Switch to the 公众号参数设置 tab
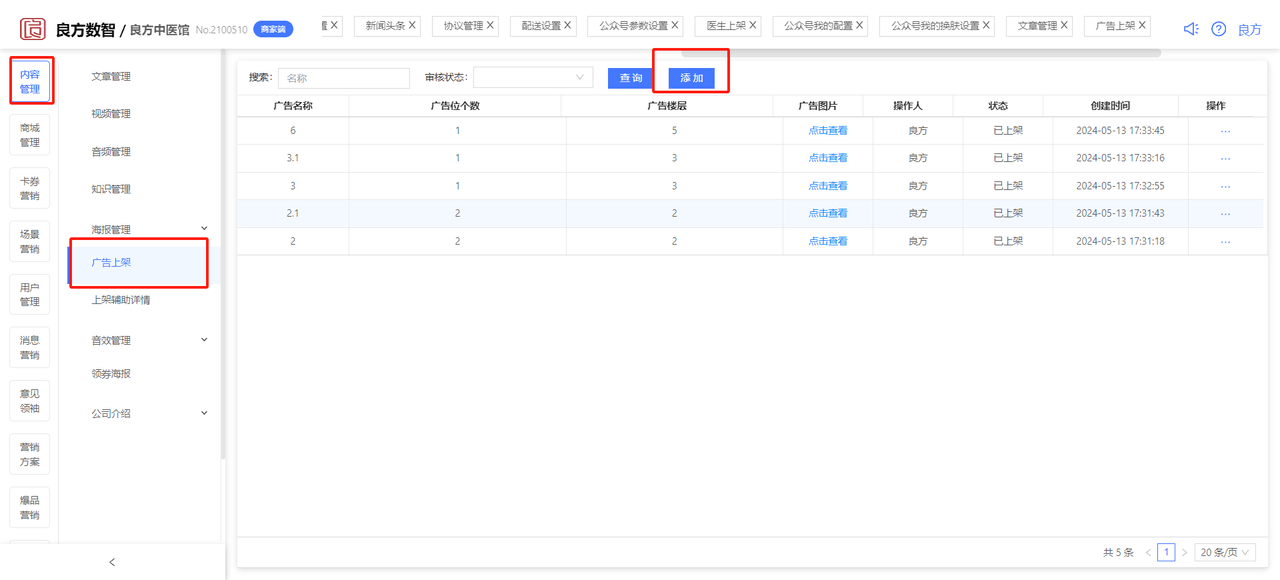 tap(633, 26)
